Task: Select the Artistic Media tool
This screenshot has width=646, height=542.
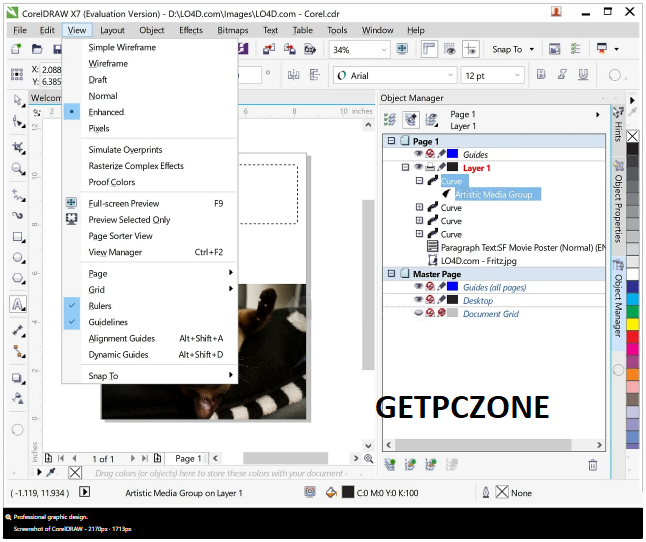Action: 18,215
